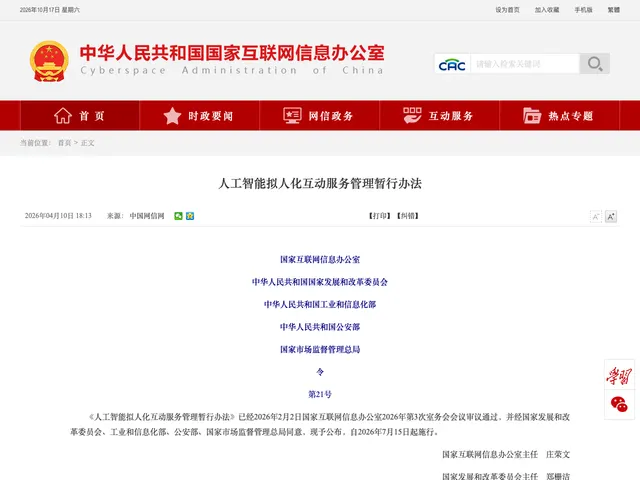
Task: Increase font size with A+ icon
Action: pos(611,216)
